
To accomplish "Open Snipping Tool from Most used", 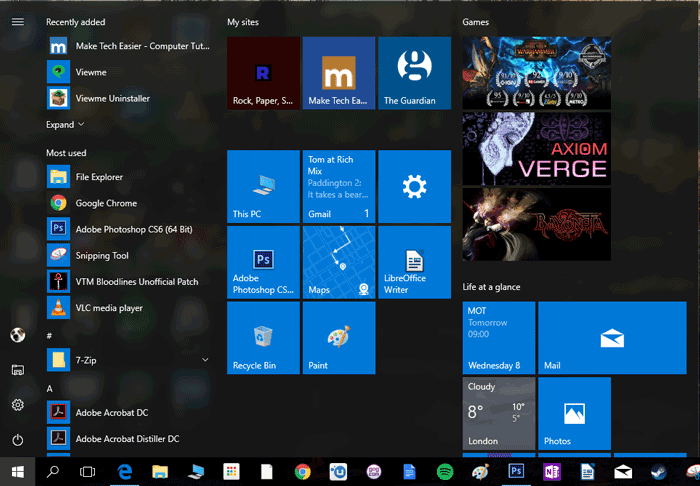I will click(128, 255).
